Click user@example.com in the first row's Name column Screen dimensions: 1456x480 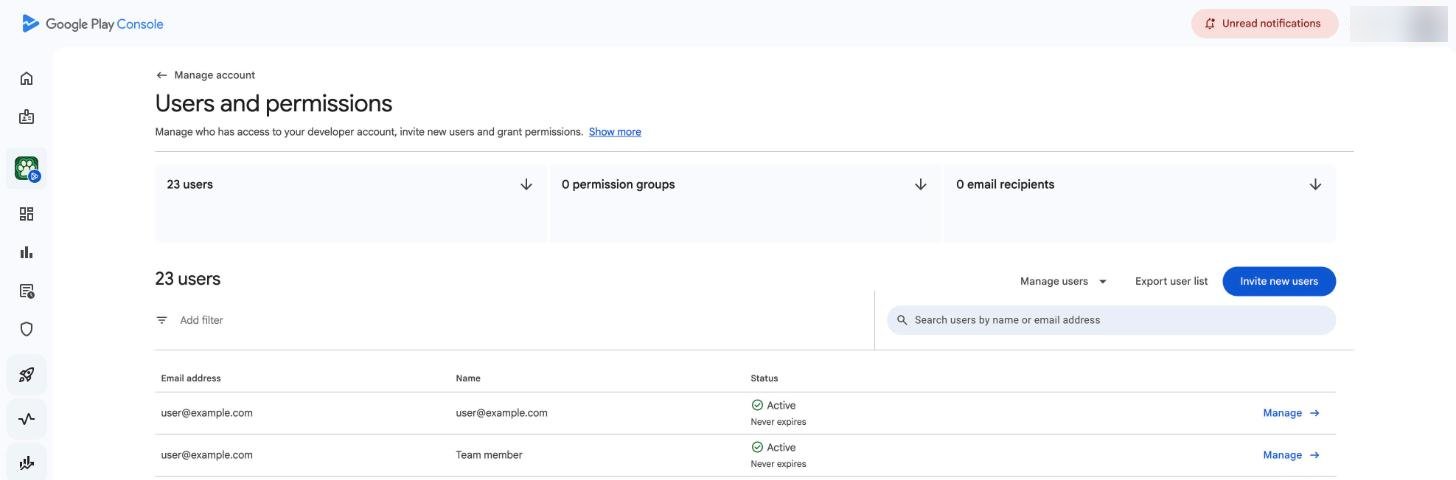[x=502, y=413]
